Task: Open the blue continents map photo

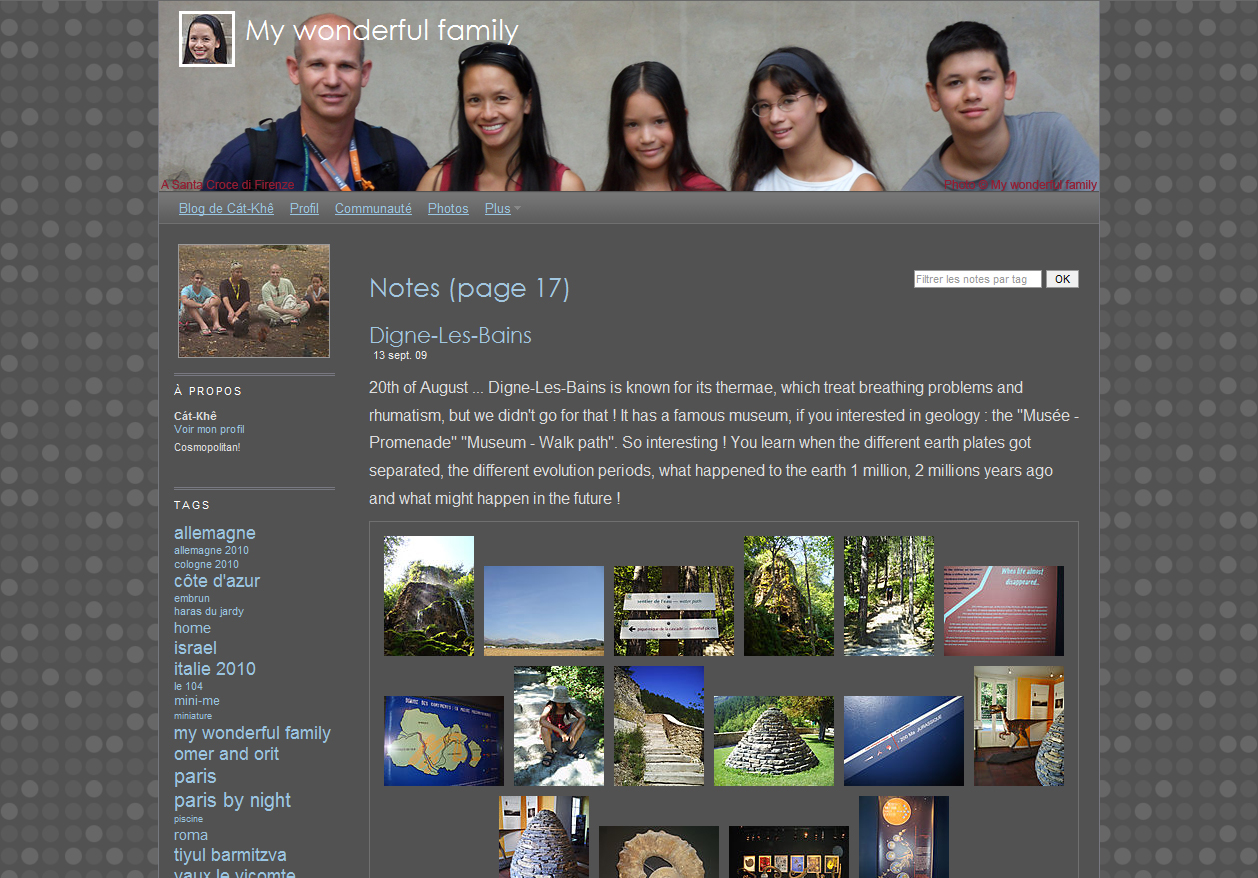Action: click(443, 741)
